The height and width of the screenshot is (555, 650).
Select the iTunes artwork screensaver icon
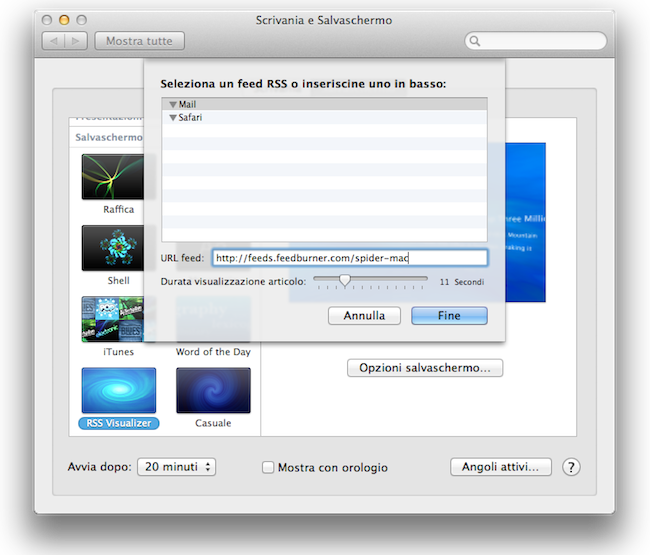118,319
